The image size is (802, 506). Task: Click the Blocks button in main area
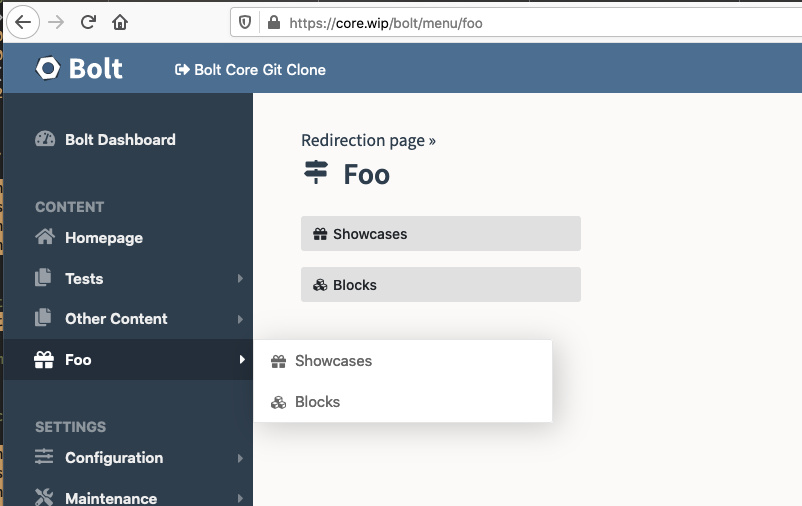(x=441, y=284)
